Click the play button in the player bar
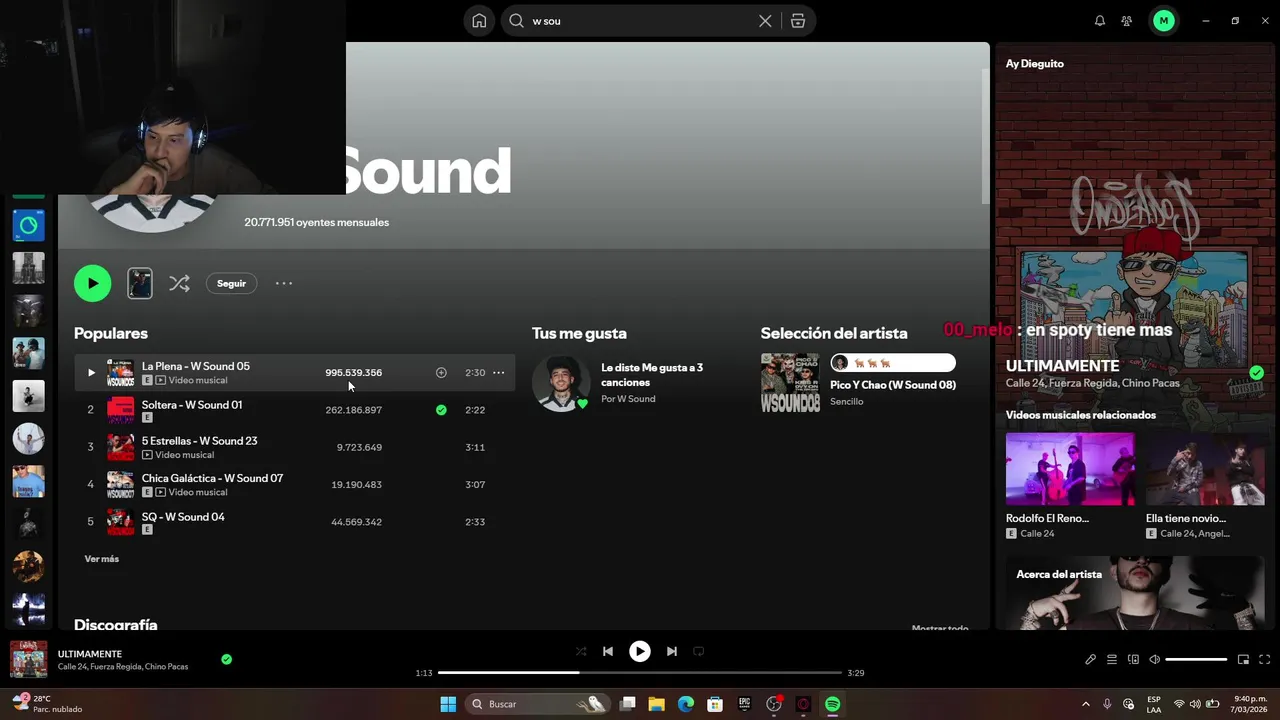 click(640, 651)
